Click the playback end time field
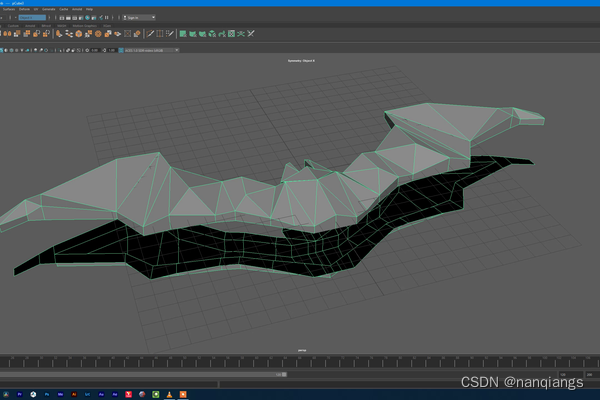The height and width of the screenshot is (400, 600). coord(571,374)
